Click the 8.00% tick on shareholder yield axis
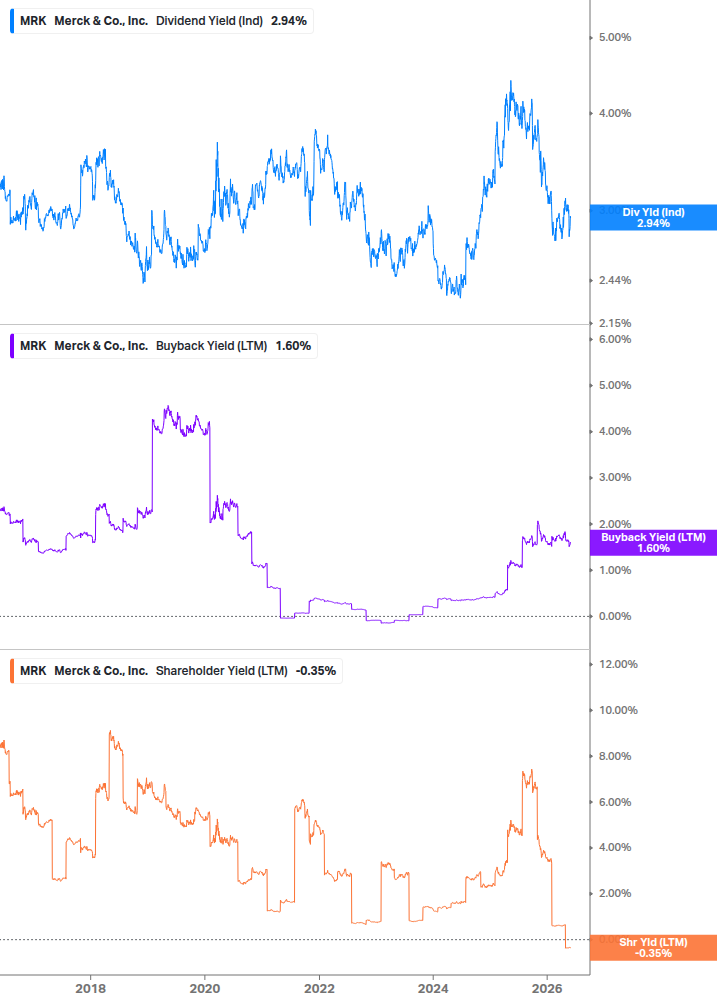This screenshot has height=1005, width=717. click(615, 756)
